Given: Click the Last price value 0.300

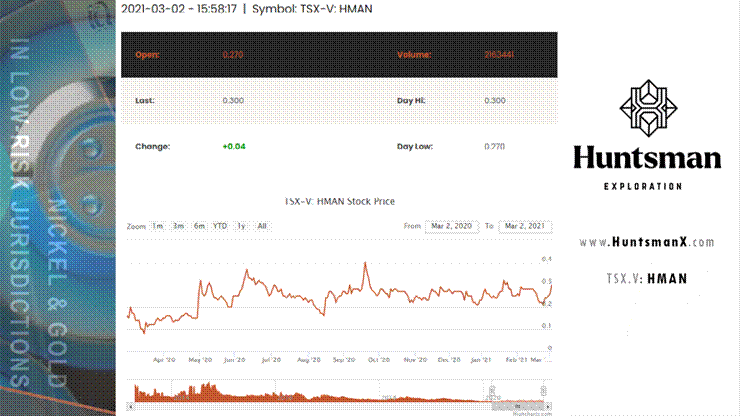Looking at the screenshot, I should click(233, 101).
